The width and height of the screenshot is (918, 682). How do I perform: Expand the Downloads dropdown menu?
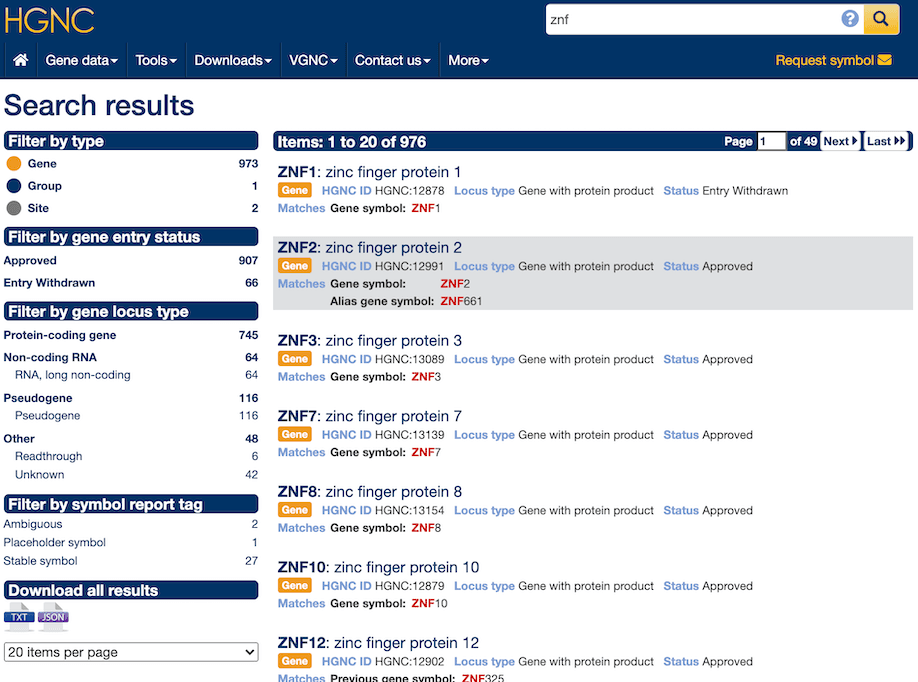[232, 60]
